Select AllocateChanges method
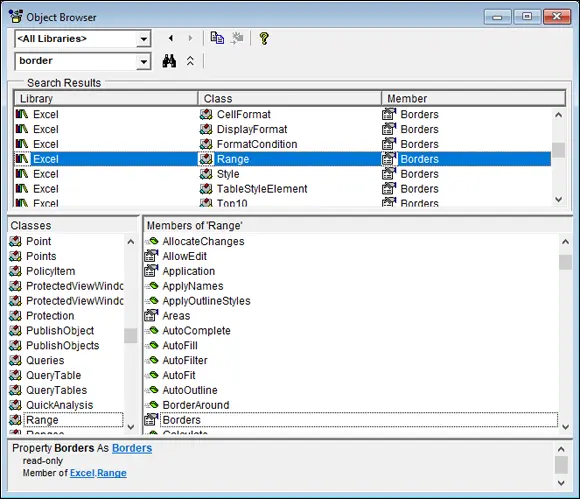The width and height of the screenshot is (580, 499). tap(203, 241)
